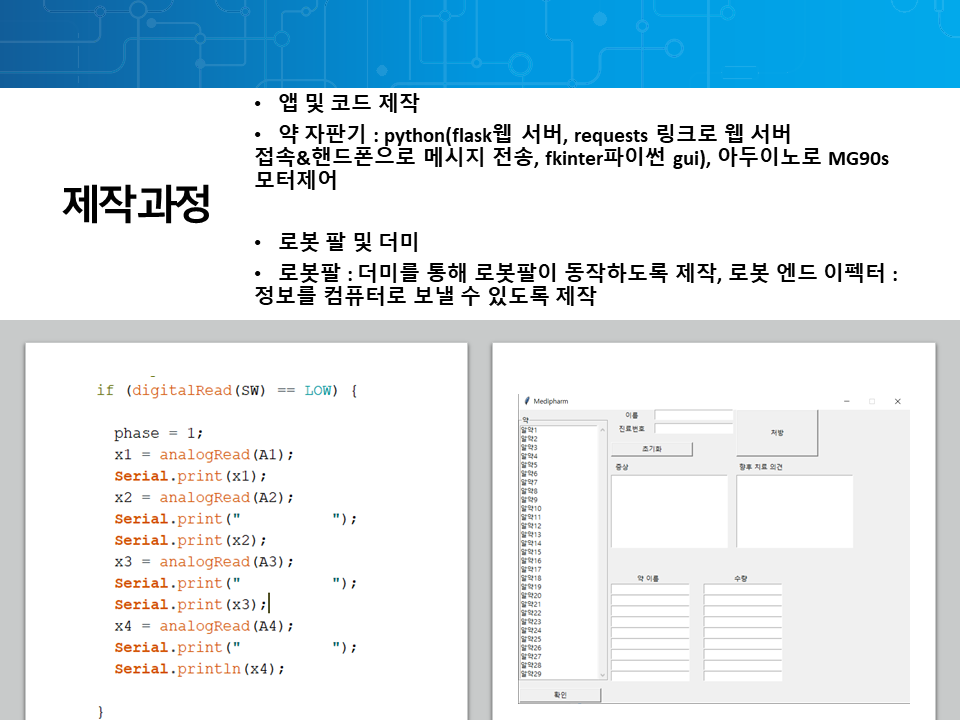Click inside the 증상 text area
Viewport: 960px width, 720px height.
click(x=669, y=511)
